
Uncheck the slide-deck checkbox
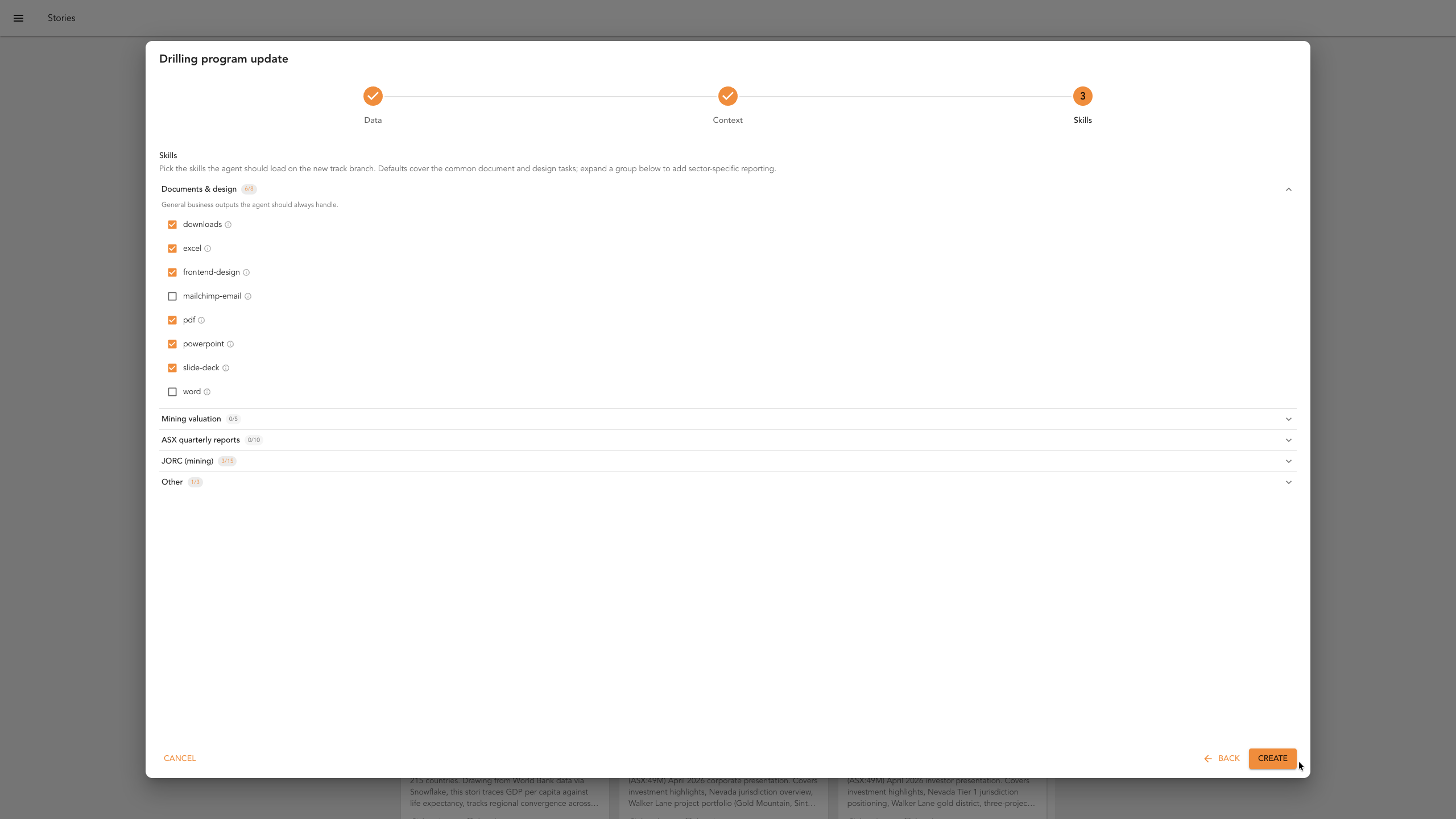[x=172, y=368]
